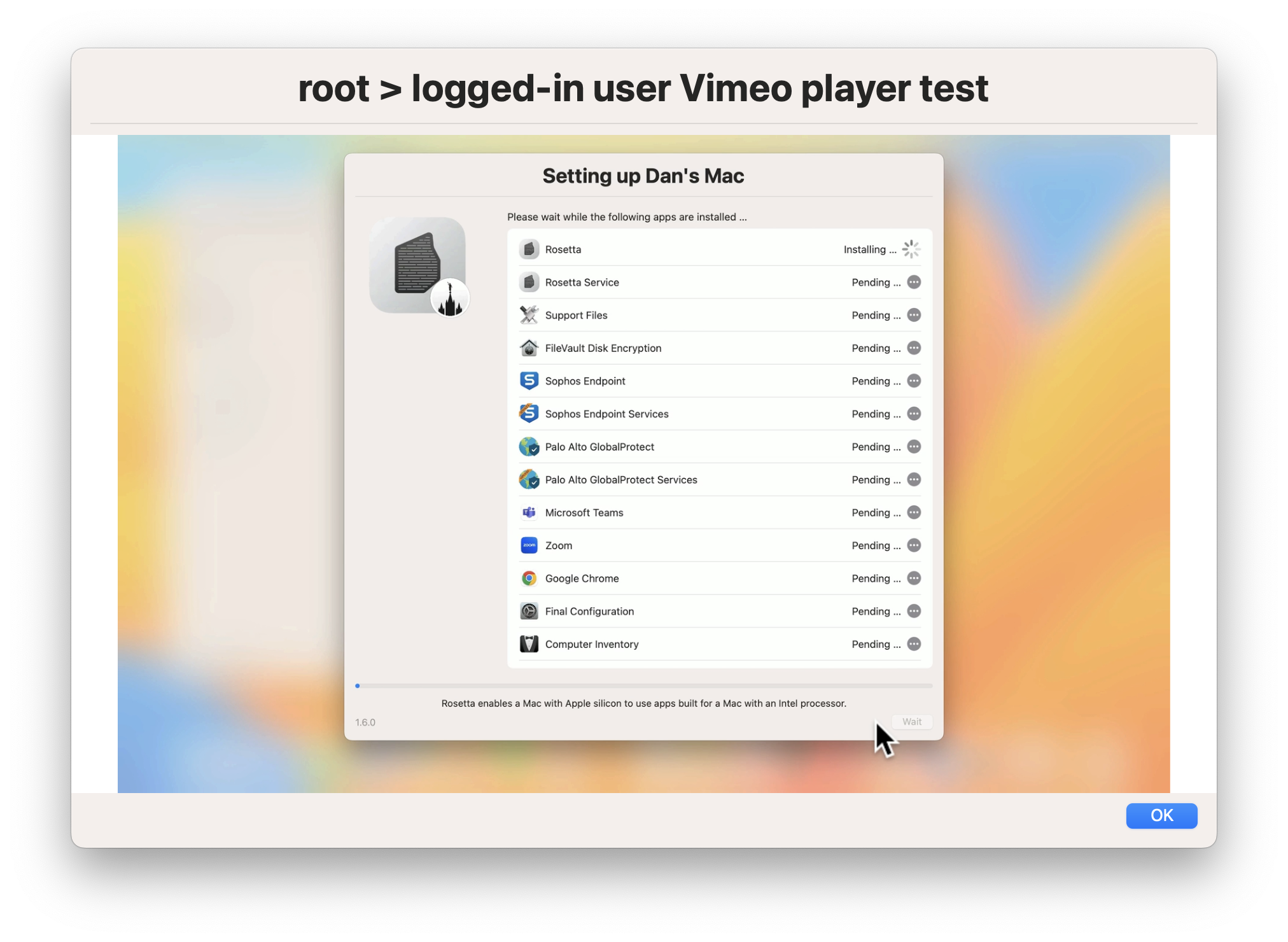Click the Rosetta app icon

tap(529, 249)
